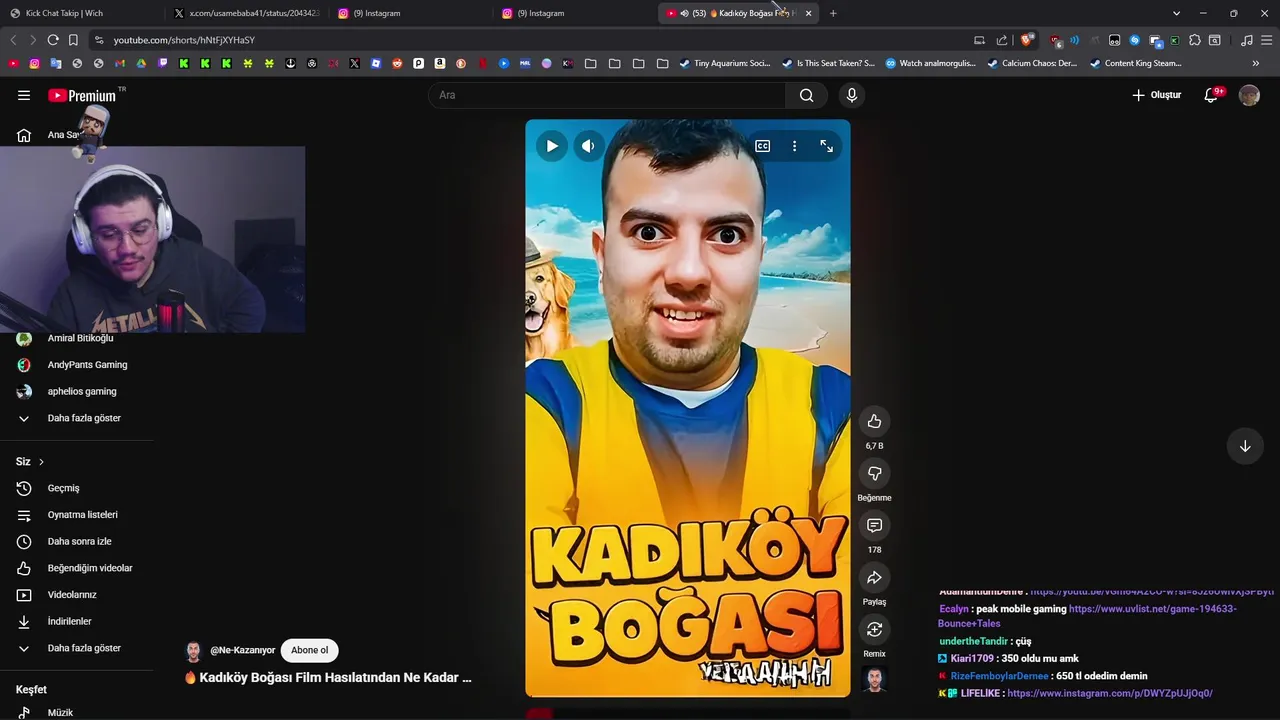The height and width of the screenshot is (720, 1280).
Task: Bookmark this page icon
Action: click(x=73, y=40)
